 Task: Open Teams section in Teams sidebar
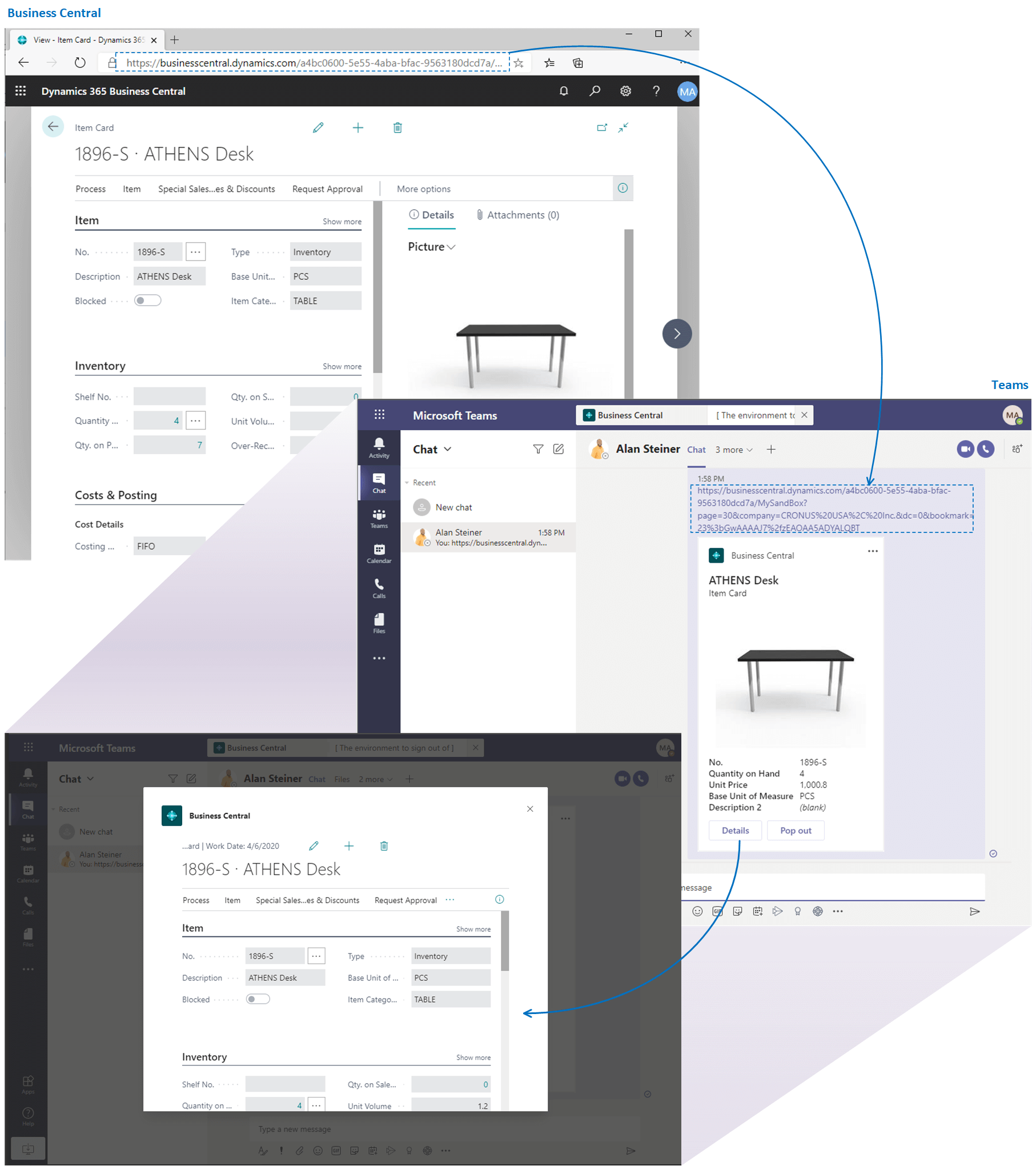click(x=379, y=518)
